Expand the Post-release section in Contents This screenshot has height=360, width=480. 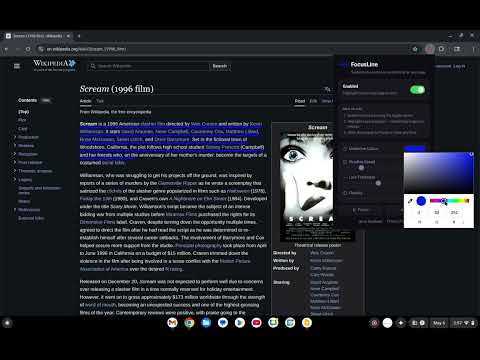click(15, 162)
